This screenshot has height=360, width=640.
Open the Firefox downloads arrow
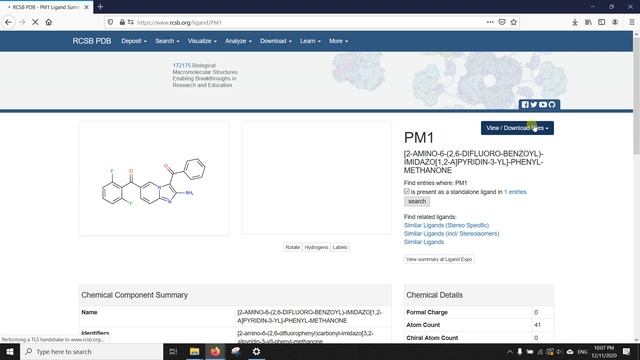click(x=575, y=22)
